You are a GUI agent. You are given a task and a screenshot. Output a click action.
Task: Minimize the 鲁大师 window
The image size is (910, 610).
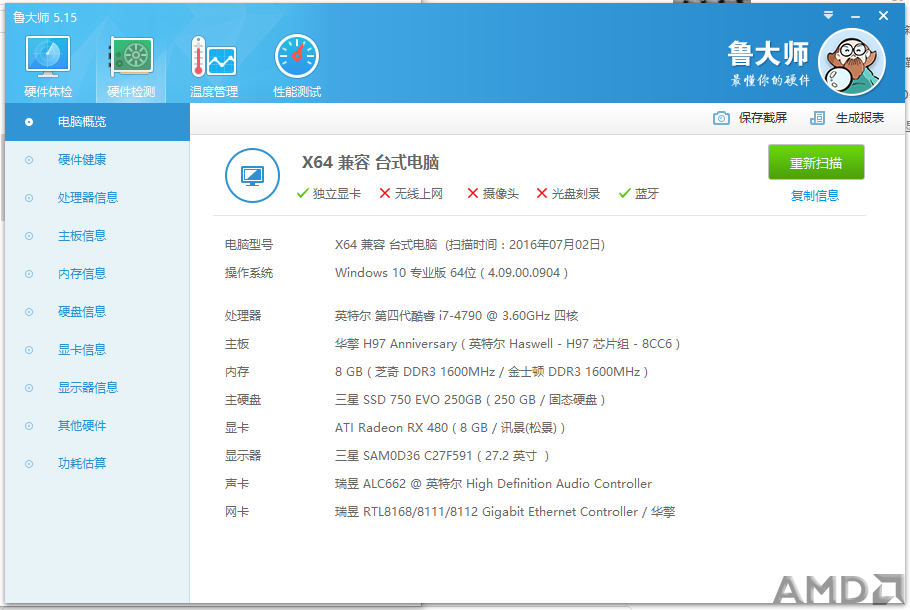click(x=855, y=16)
